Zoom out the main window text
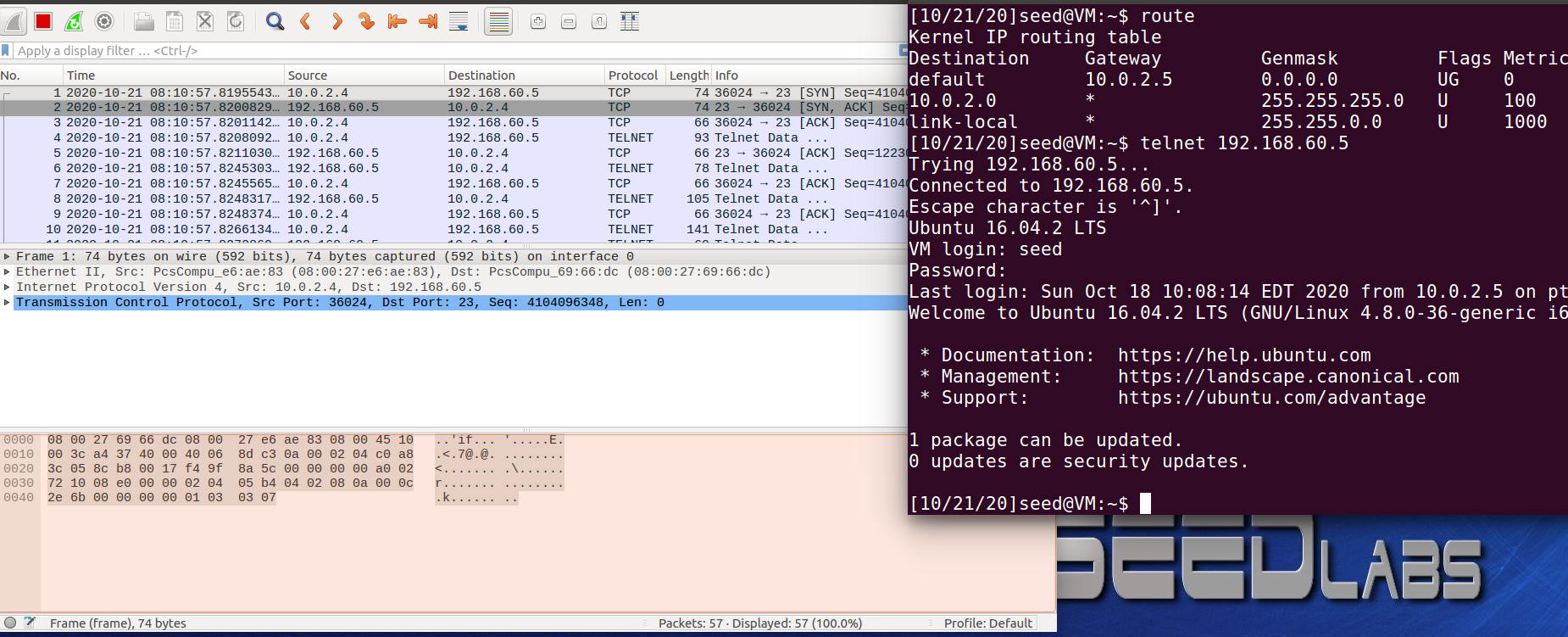 click(x=569, y=21)
